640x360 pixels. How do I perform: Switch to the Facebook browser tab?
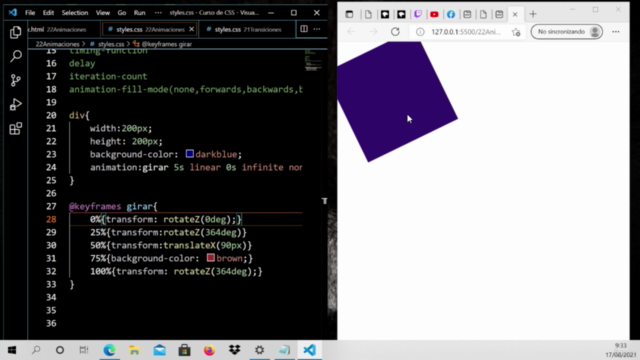(451, 14)
